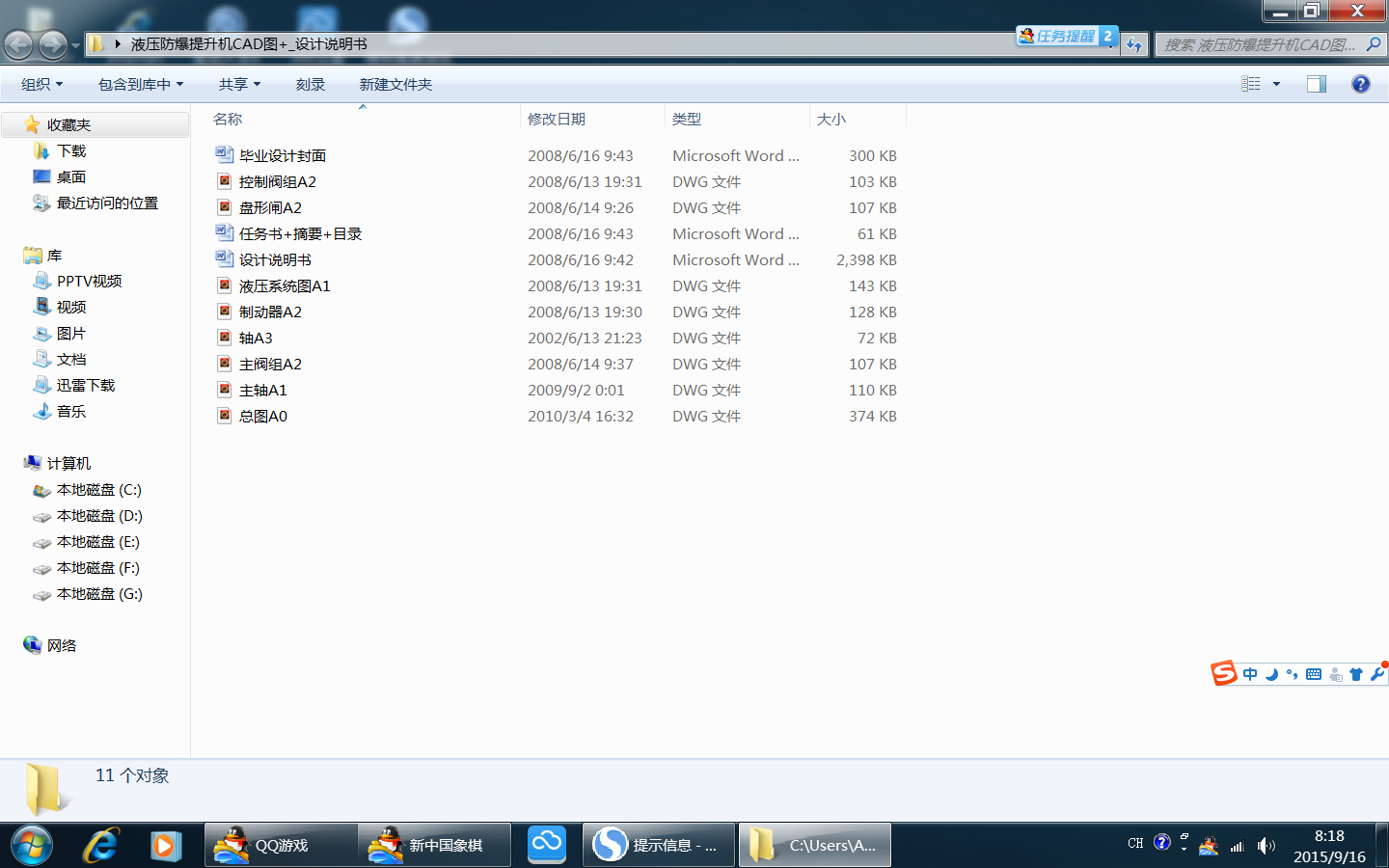Open the 共享 dropdown menu
This screenshot has width=1389, height=868.
240,84
